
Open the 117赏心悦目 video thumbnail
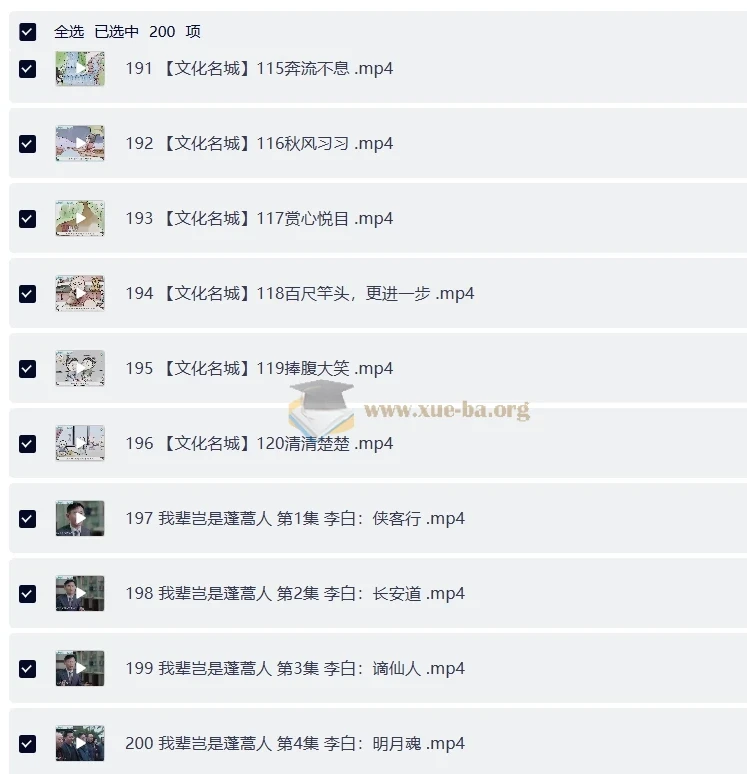80,219
